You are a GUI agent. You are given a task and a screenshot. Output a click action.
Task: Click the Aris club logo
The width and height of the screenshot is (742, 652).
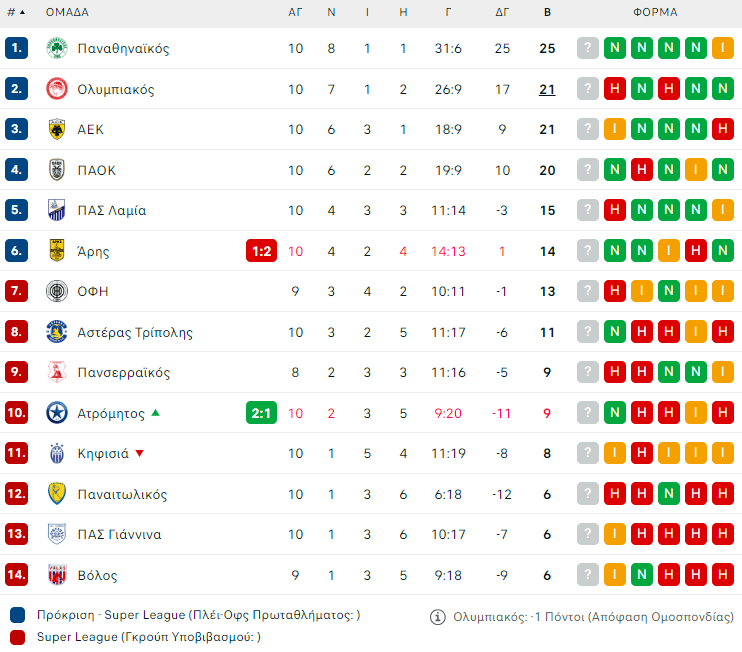pos(57,251)
